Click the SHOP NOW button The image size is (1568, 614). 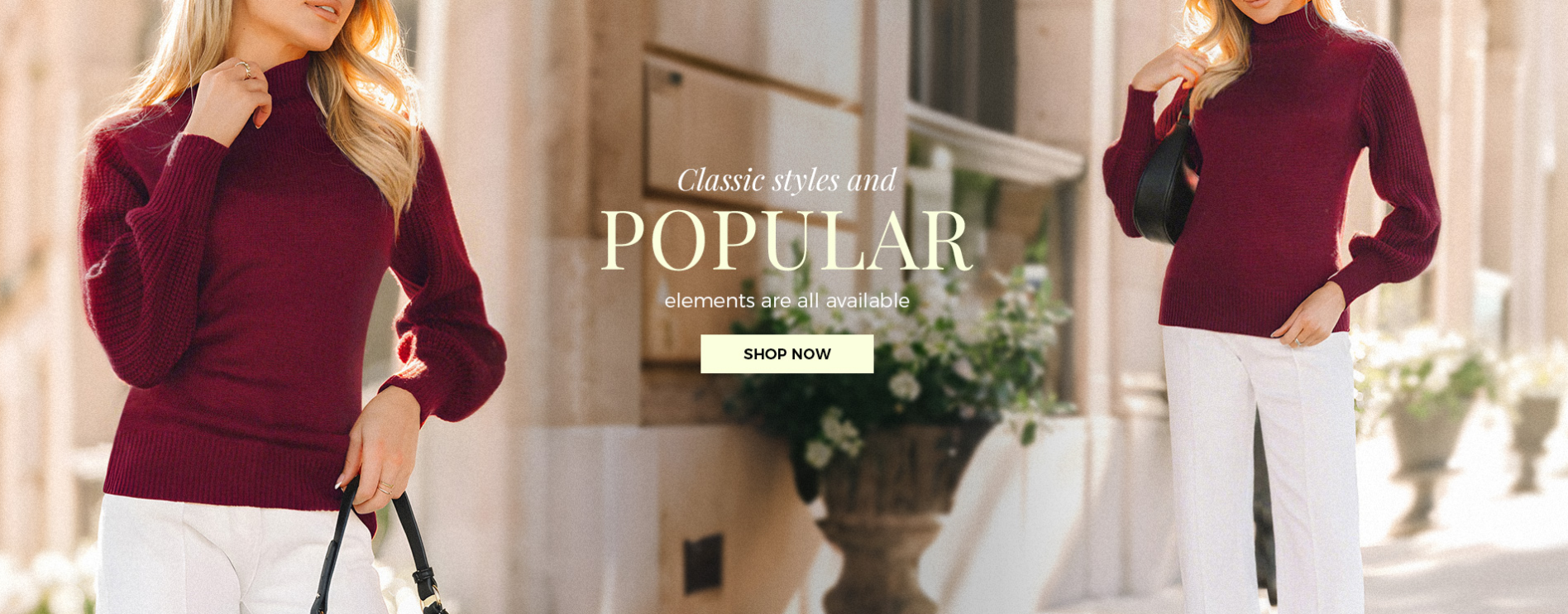786,354
